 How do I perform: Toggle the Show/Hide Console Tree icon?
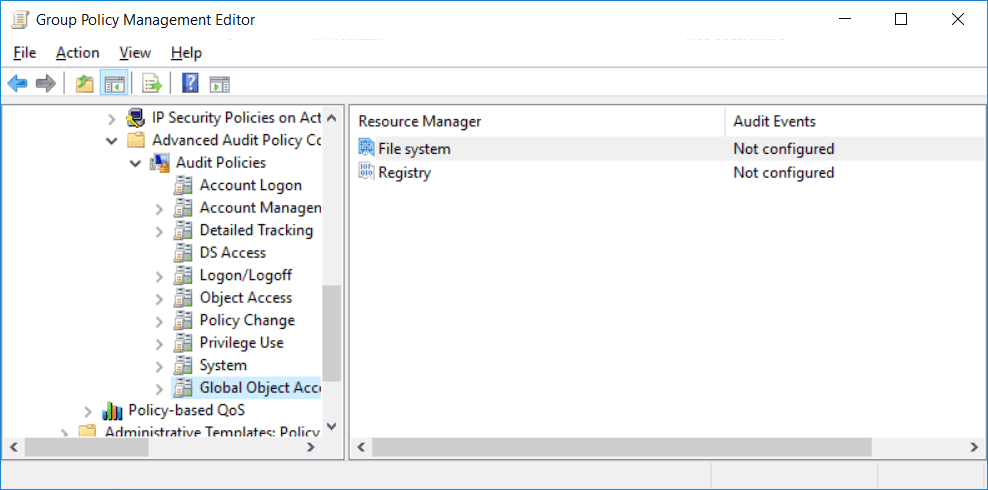coord(114,83)
